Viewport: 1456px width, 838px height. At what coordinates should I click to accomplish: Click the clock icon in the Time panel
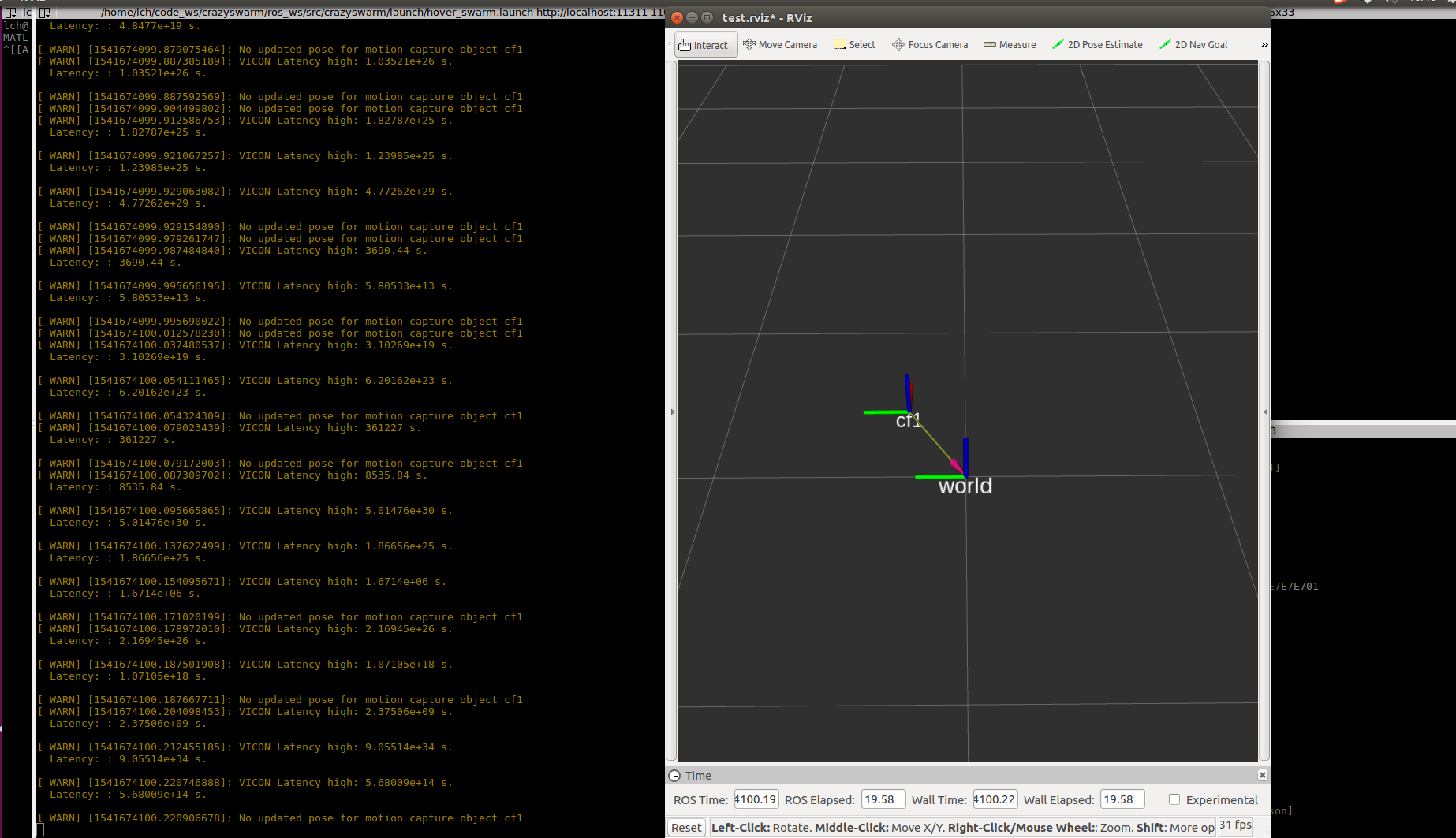[x=676, y=776]
